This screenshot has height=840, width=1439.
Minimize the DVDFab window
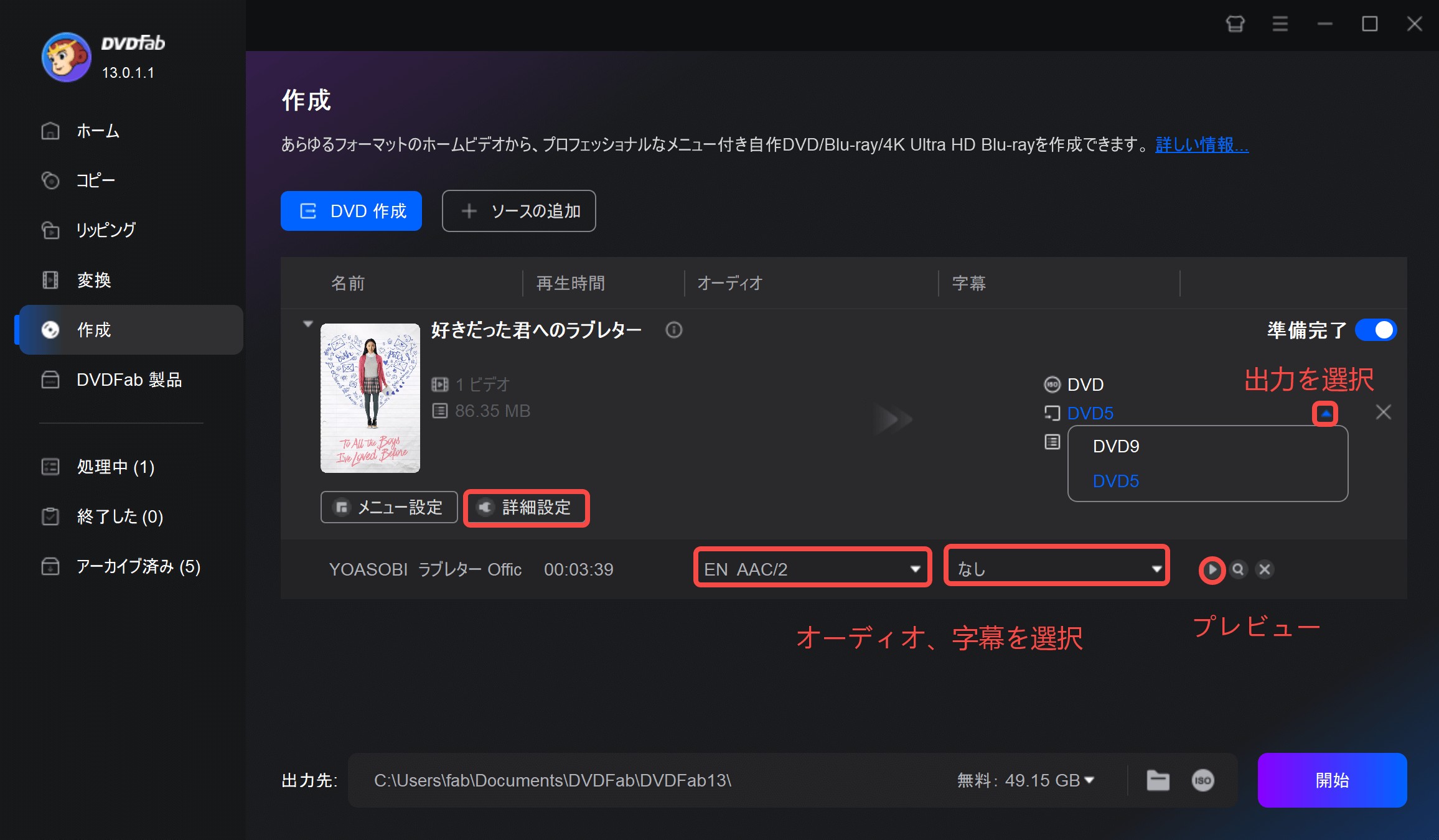(x=1325, y=24)
